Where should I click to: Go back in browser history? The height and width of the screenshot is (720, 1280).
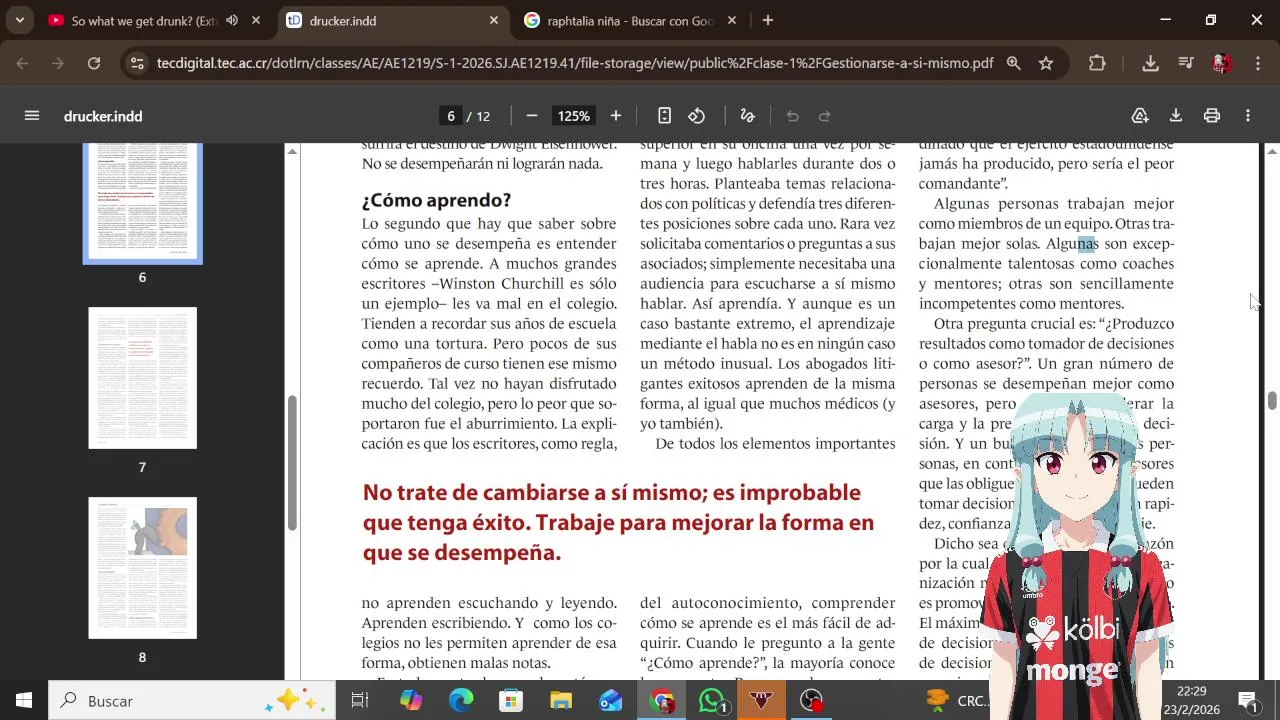22,63
